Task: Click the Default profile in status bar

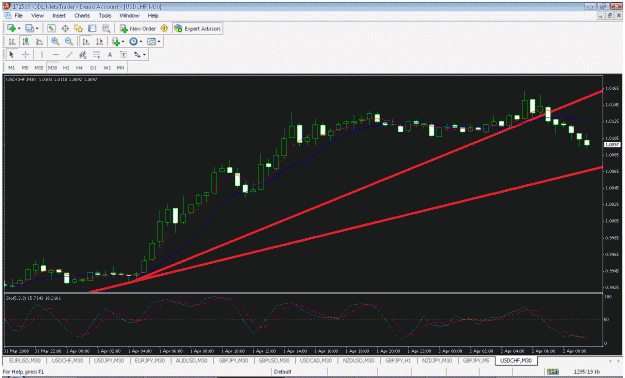Action: point(283,372)
